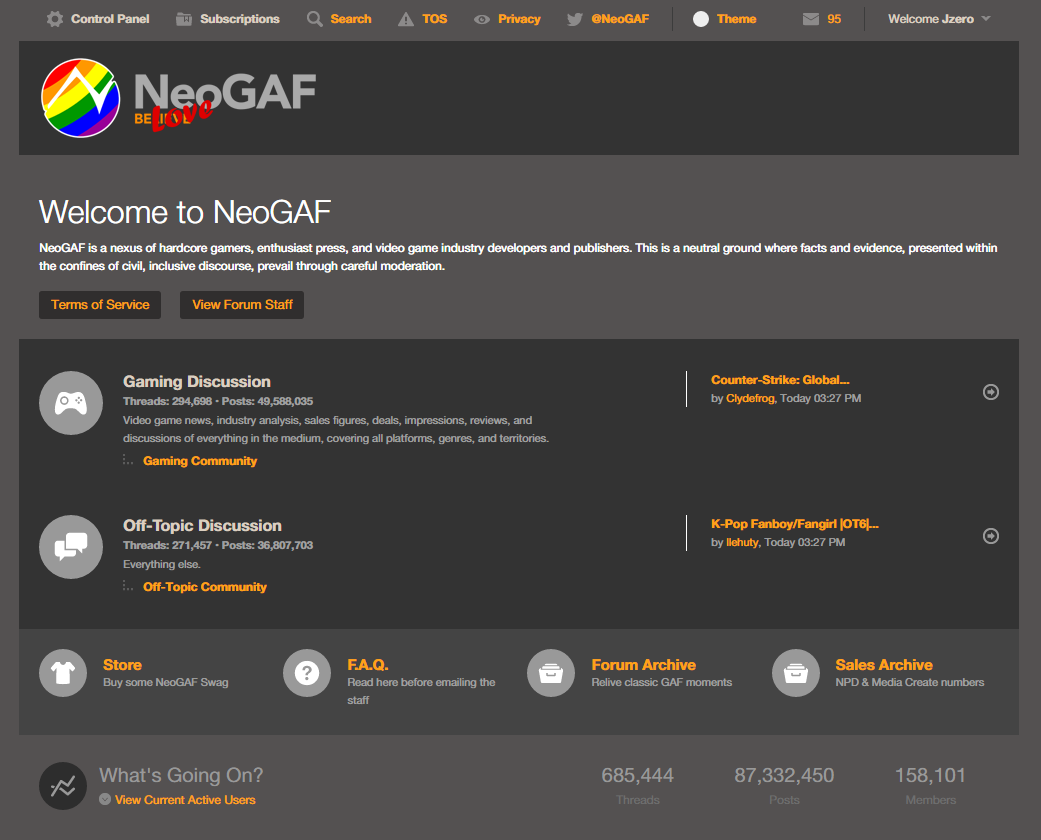Viewport: 1041px width, 840px height.
Task: Open Search using the magnifier icon
Action: (312, 18)
